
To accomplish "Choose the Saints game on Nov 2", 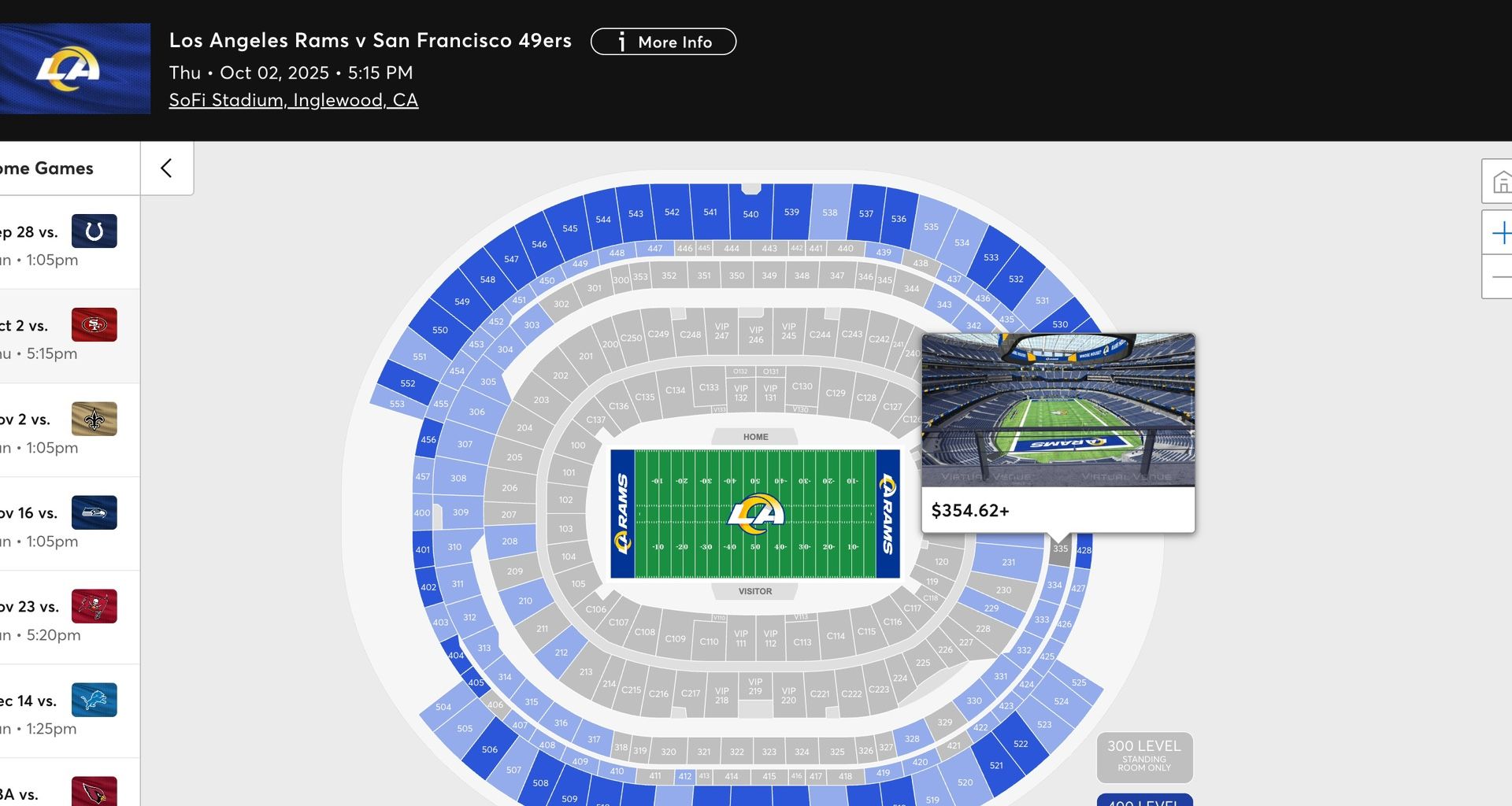I will (x=69, y=431).
